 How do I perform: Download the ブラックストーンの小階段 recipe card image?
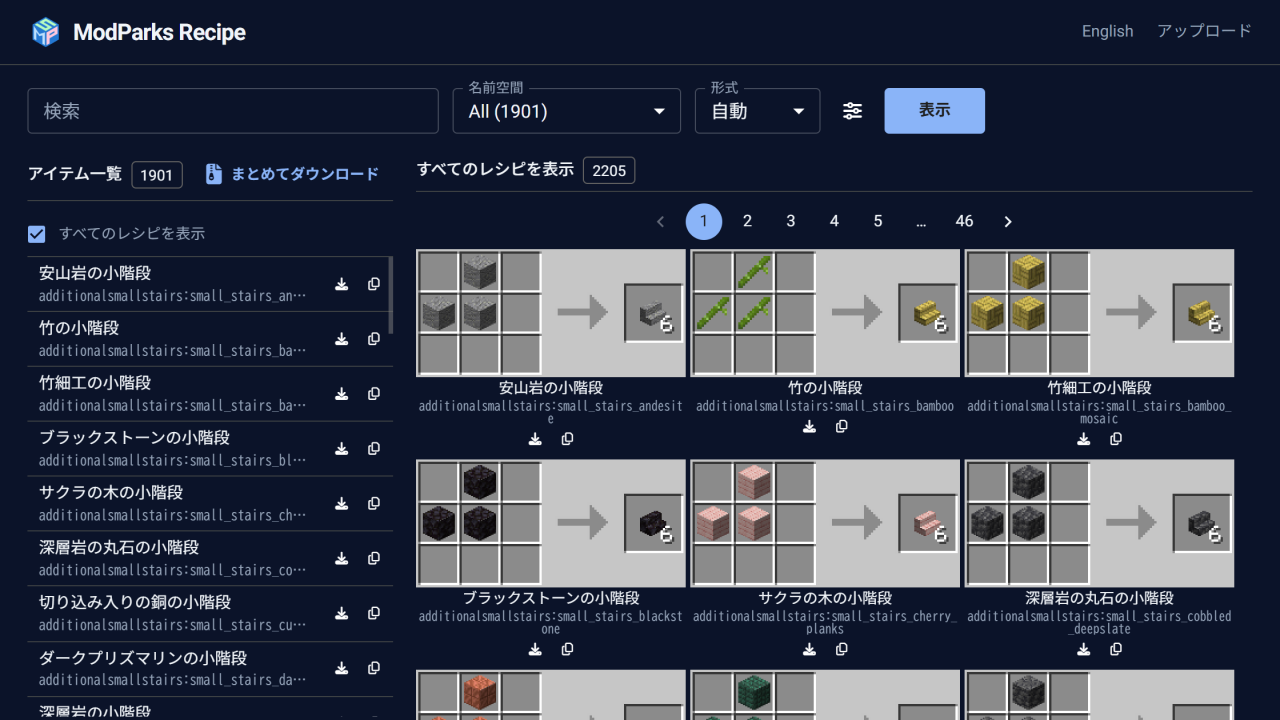tap(535, 650)
